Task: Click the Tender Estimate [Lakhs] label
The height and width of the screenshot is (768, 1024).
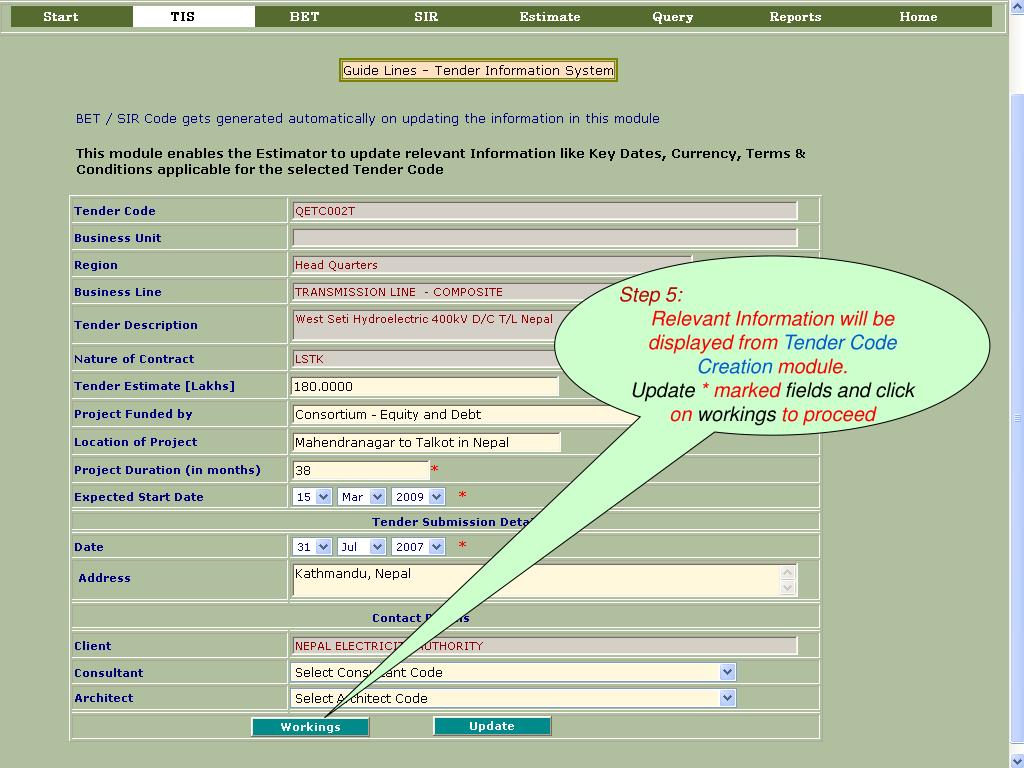Action: click(x=154, y=386)
